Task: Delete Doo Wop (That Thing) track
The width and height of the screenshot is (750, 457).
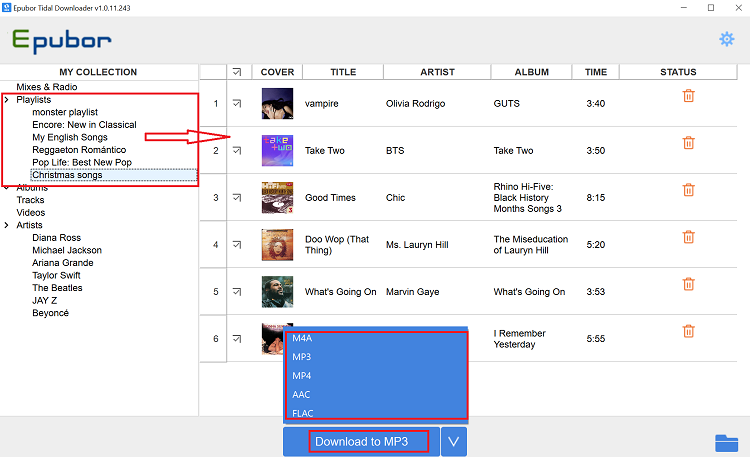Action: [688, 237]
